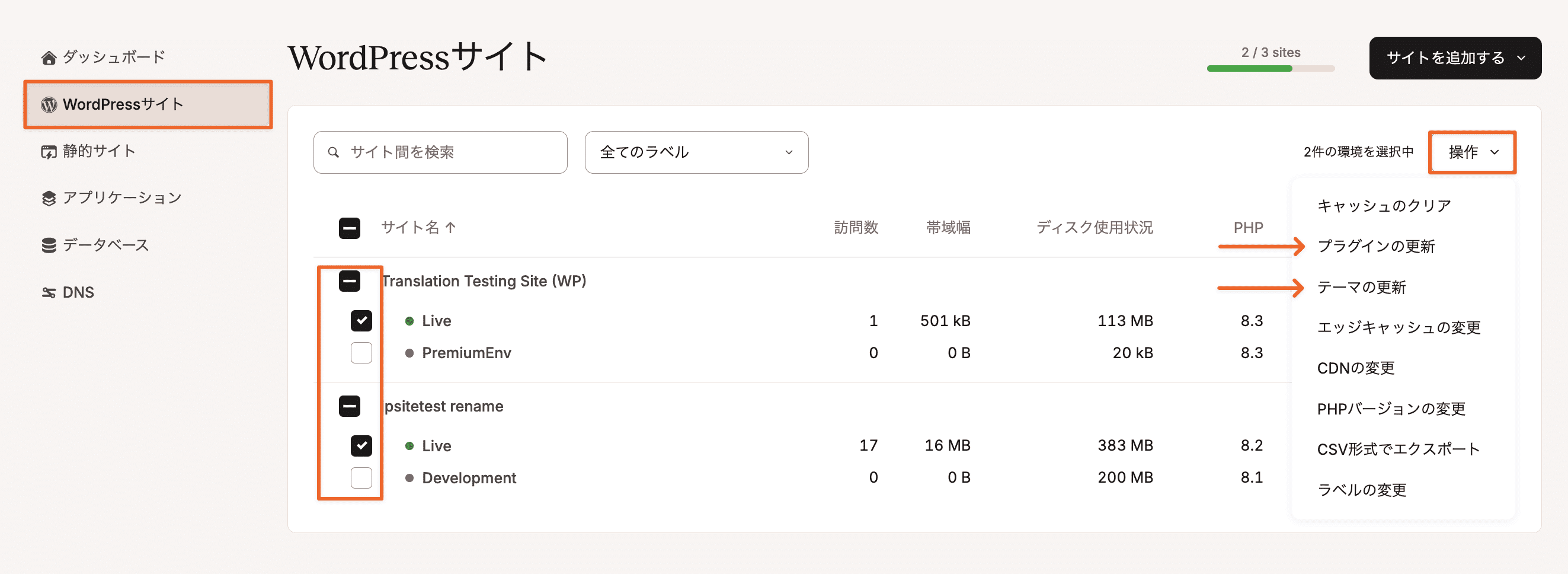Check the Development environment checkbox

[361, 479]
